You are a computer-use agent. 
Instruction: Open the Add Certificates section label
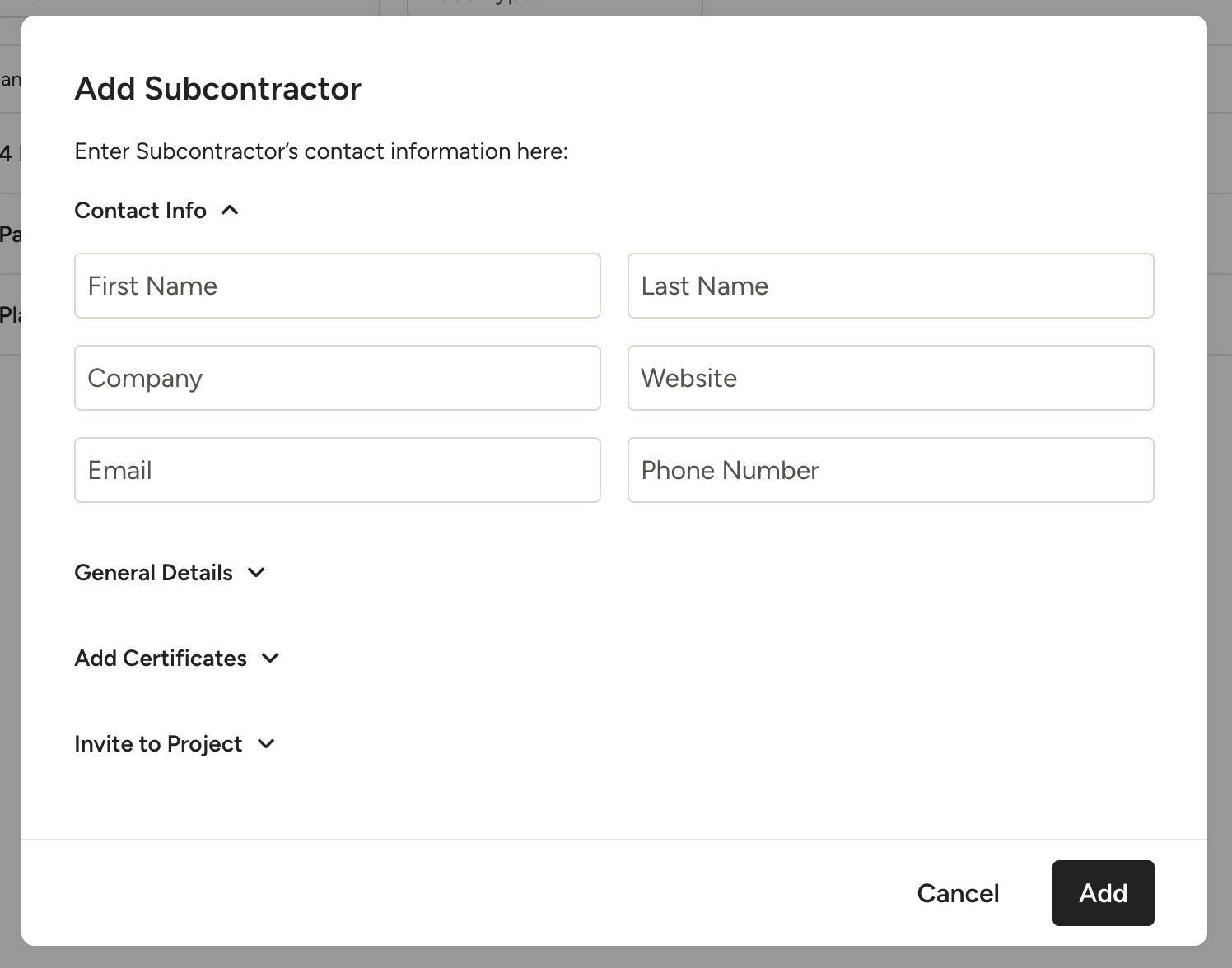[161, 659]
